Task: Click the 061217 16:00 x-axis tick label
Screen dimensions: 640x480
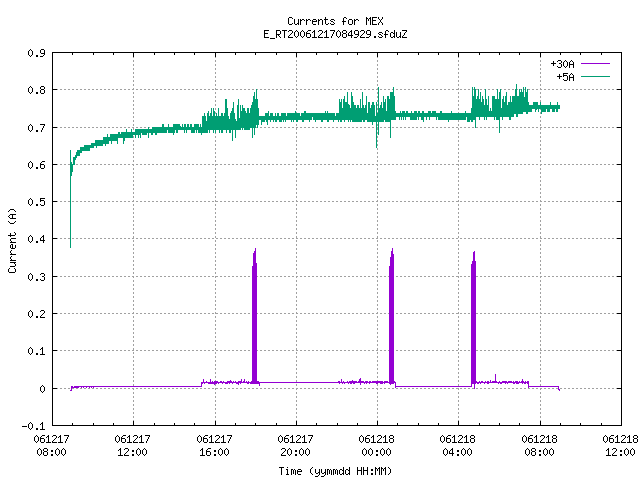Action: 214,445
